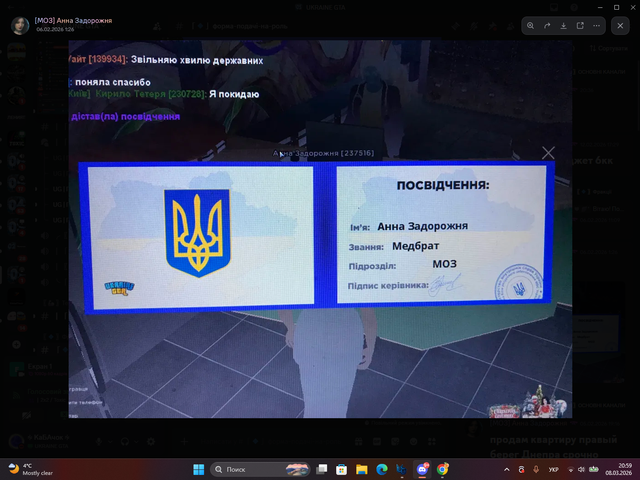Open volume control tray icon

pyautogui.click(x=581, y=470)
